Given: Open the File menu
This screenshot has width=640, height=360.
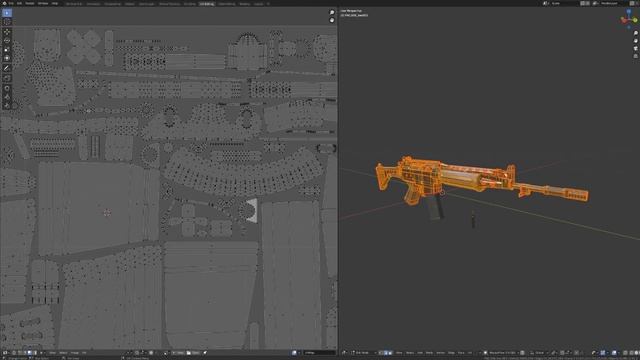Looking at the screenshot, I should (11, 3).
